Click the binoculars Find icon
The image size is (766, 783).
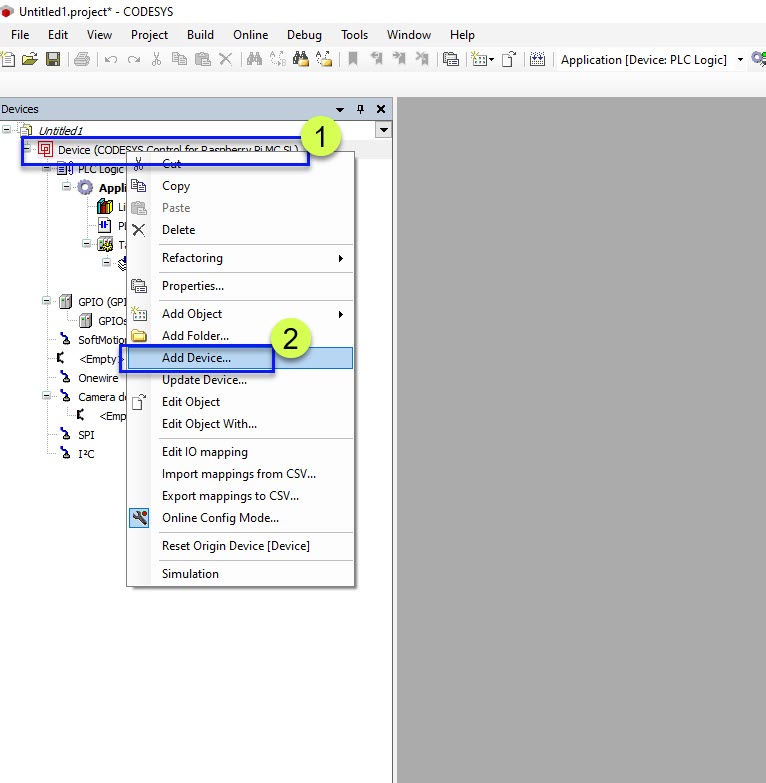click(x=254, y=60)
